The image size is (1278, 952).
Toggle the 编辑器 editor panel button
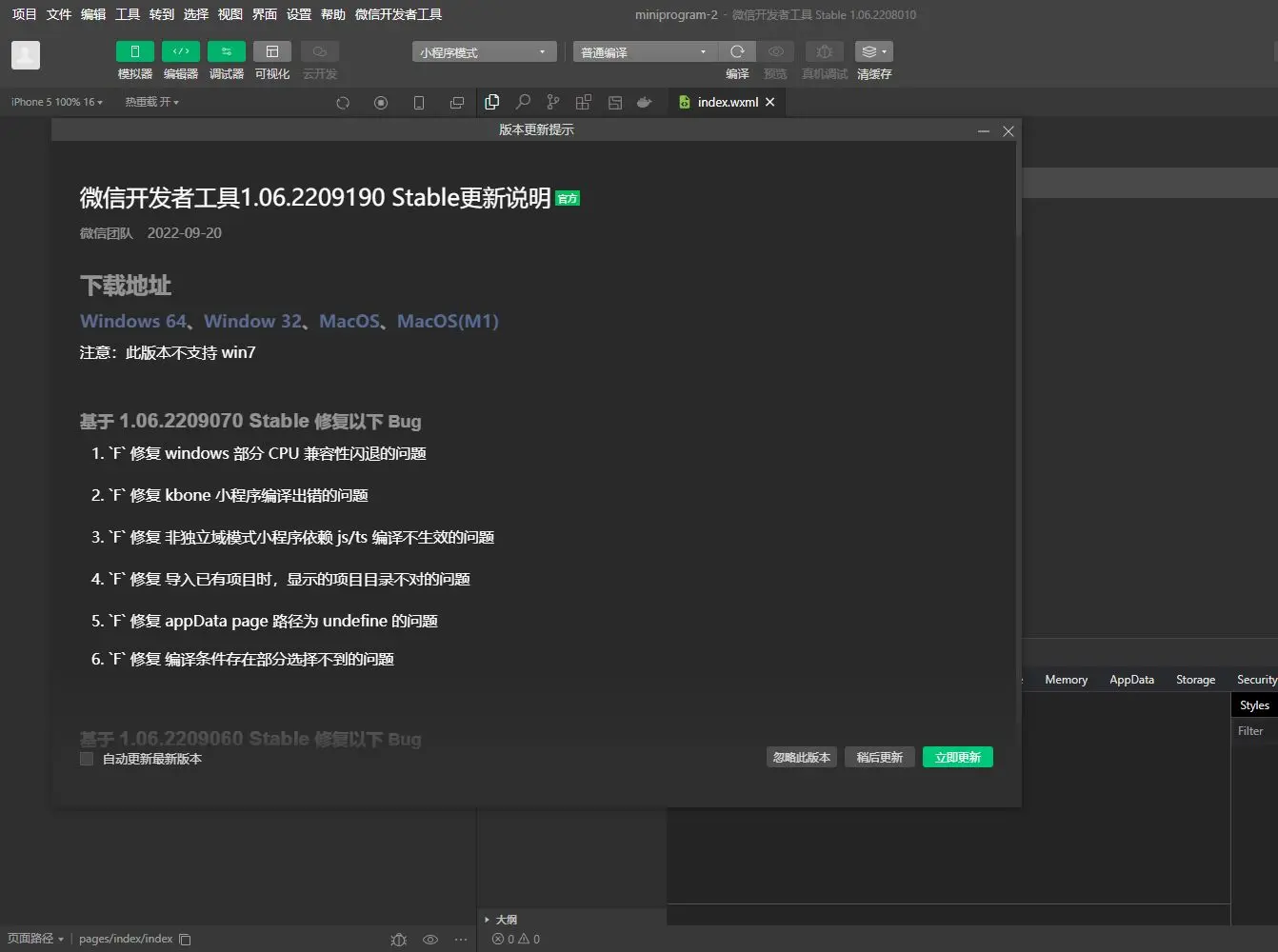[x=180, y=51]
